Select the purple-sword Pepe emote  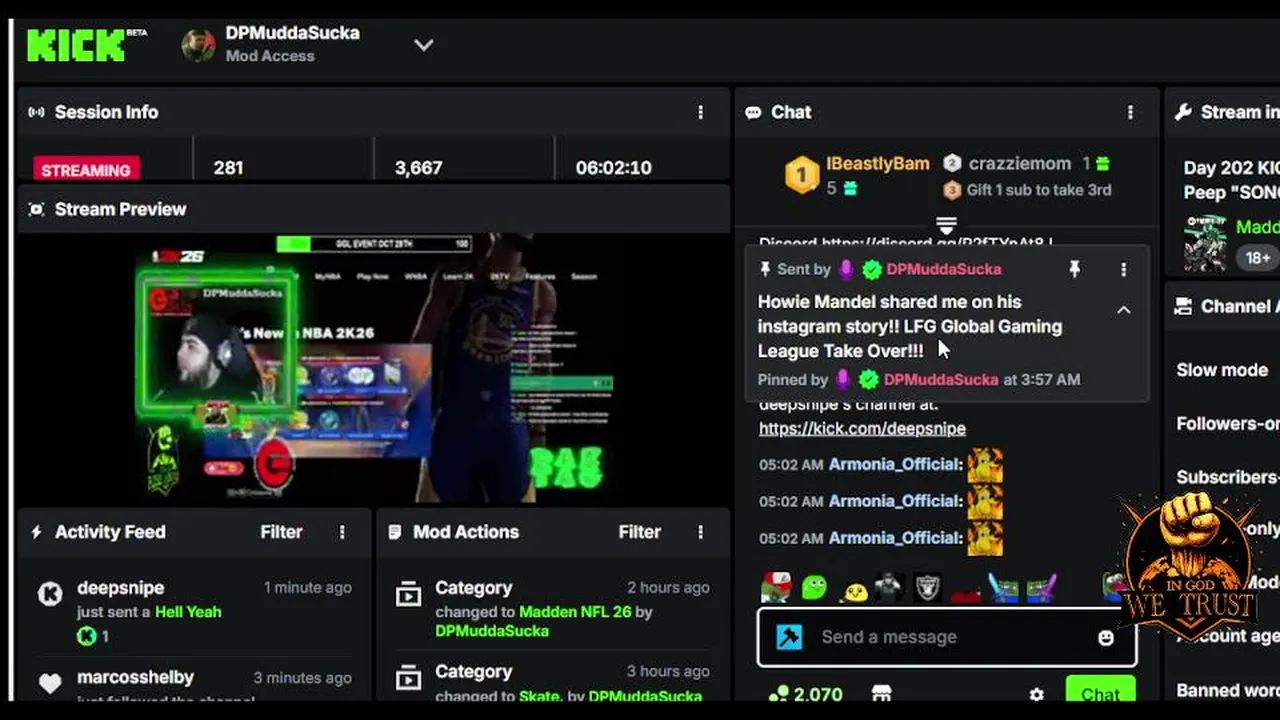(1040, 587)
